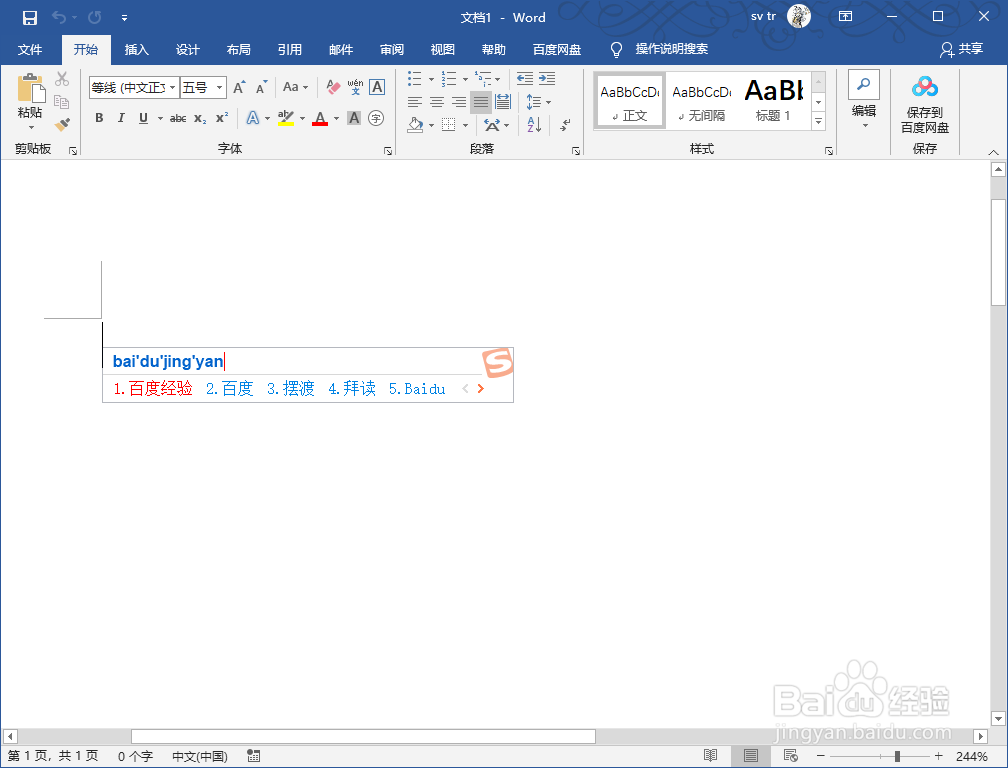Click the 共享 Share button
Screen dimensions: 1008x768
[962, 49]
